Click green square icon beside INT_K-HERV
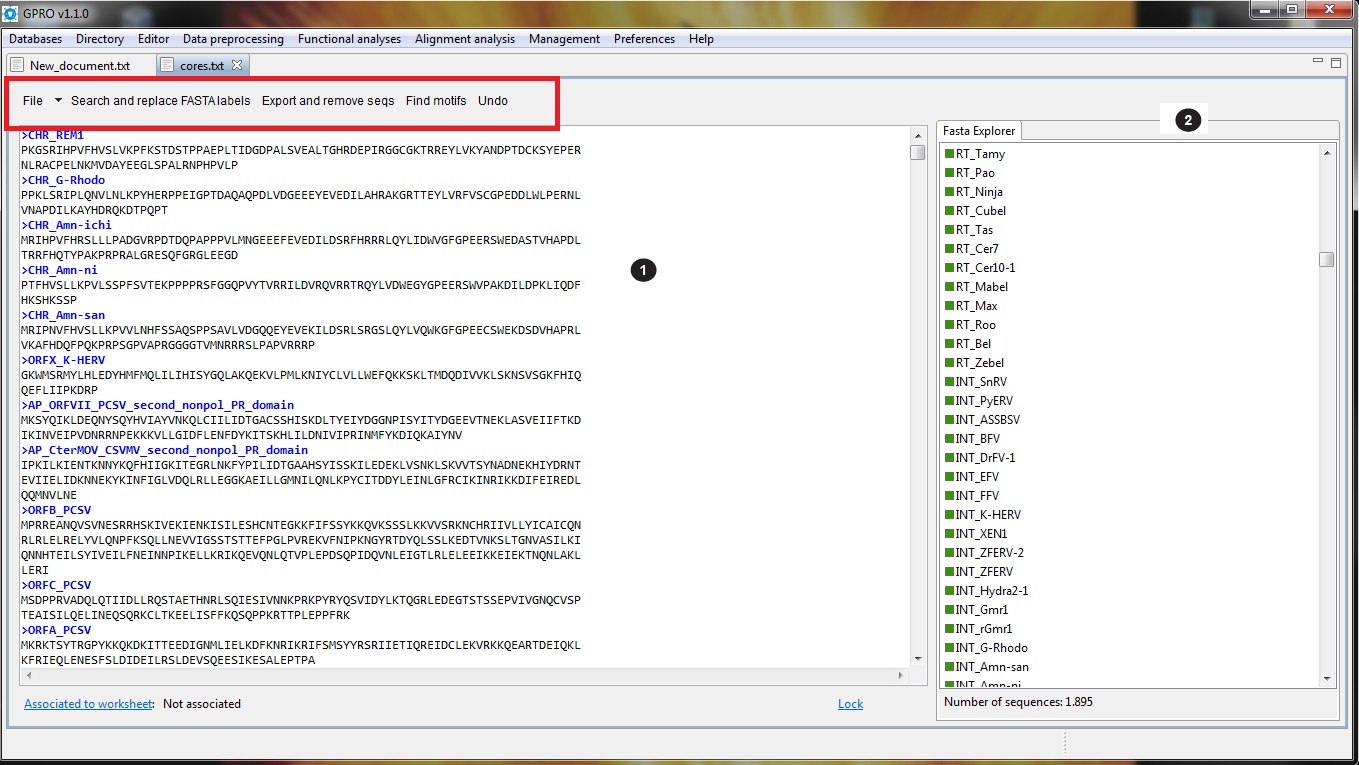The height and width of the screenshot is (765, 1359). (x=949, y=515)
